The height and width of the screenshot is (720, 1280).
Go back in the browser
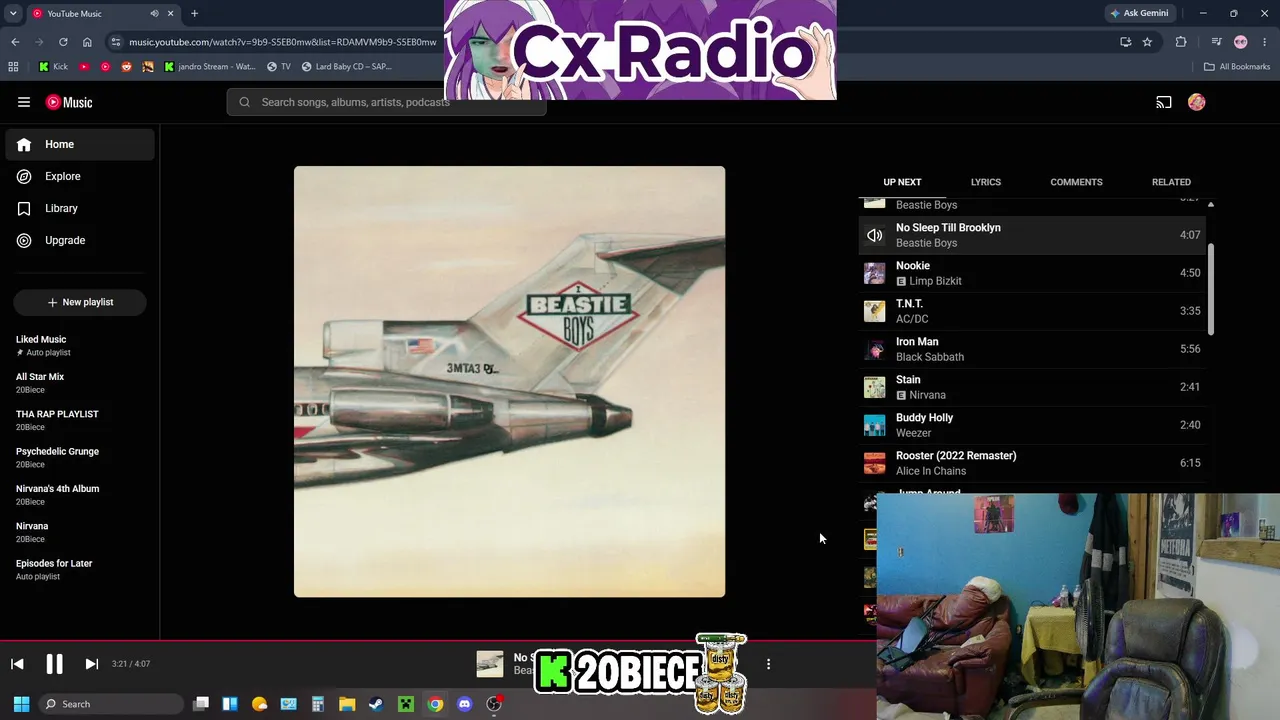pos(15,42)
